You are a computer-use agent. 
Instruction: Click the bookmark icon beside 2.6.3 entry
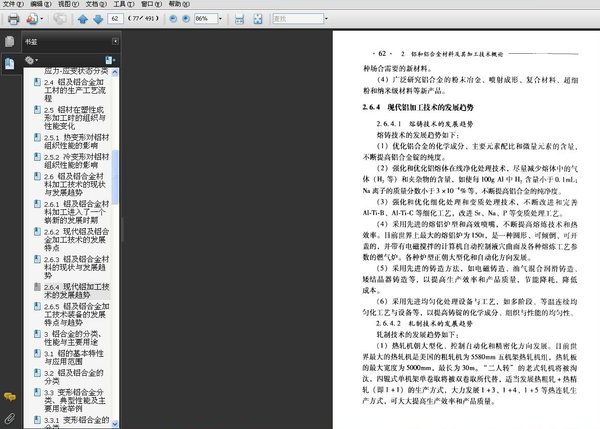click(37, 259)
